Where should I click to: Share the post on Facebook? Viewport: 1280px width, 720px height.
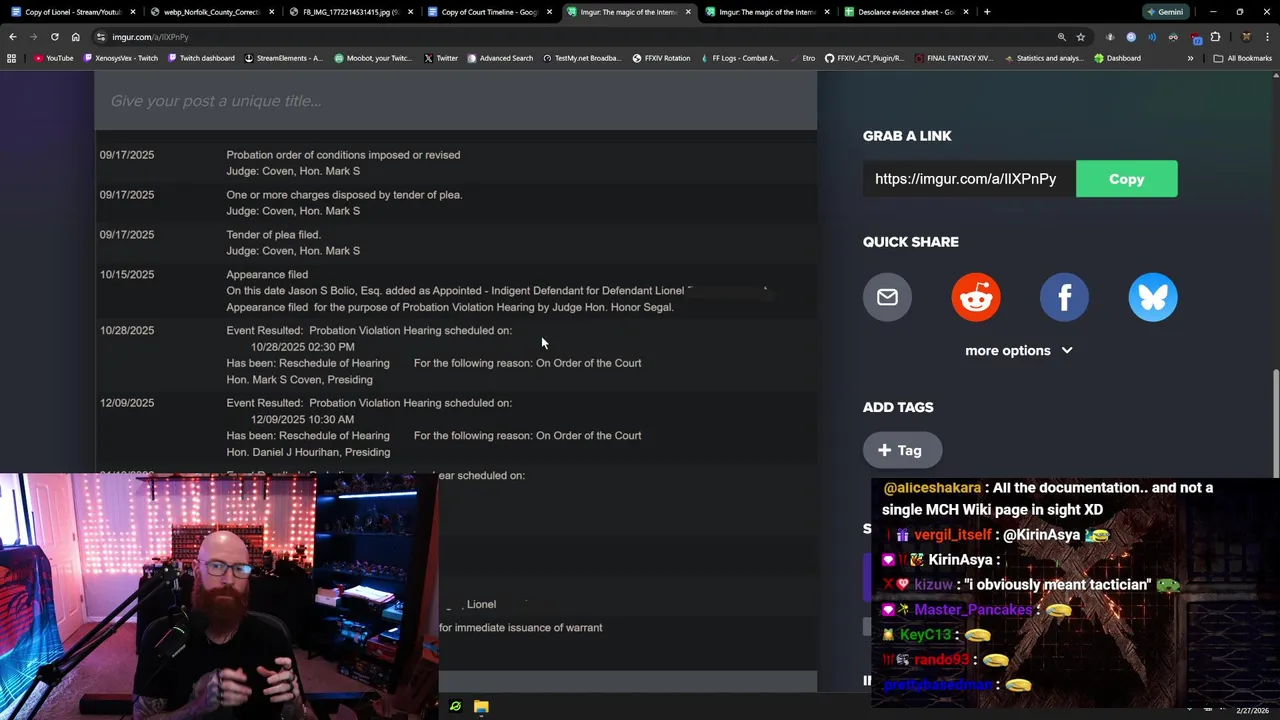(1064, 297)
